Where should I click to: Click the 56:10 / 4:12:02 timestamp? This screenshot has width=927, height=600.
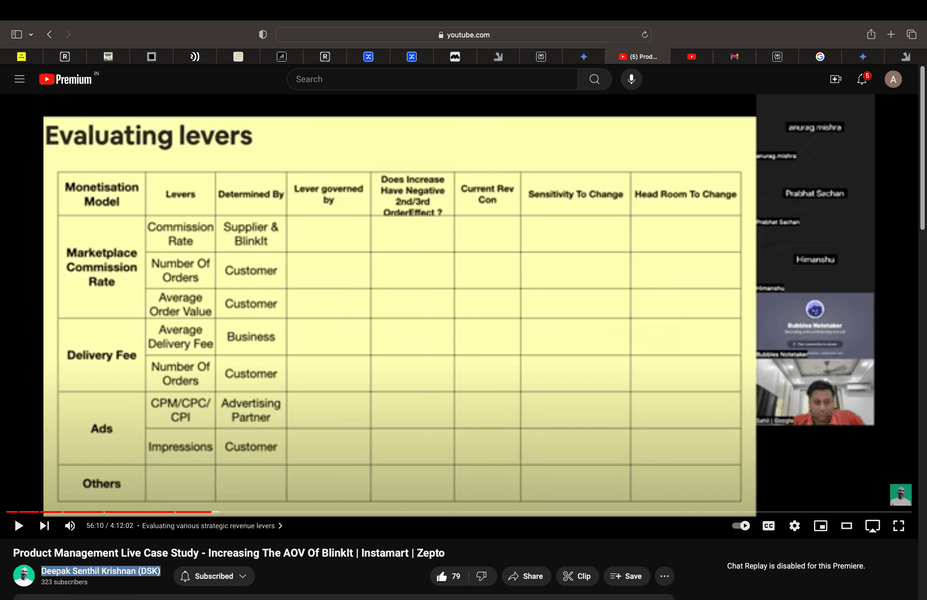[x=110, y=526]
